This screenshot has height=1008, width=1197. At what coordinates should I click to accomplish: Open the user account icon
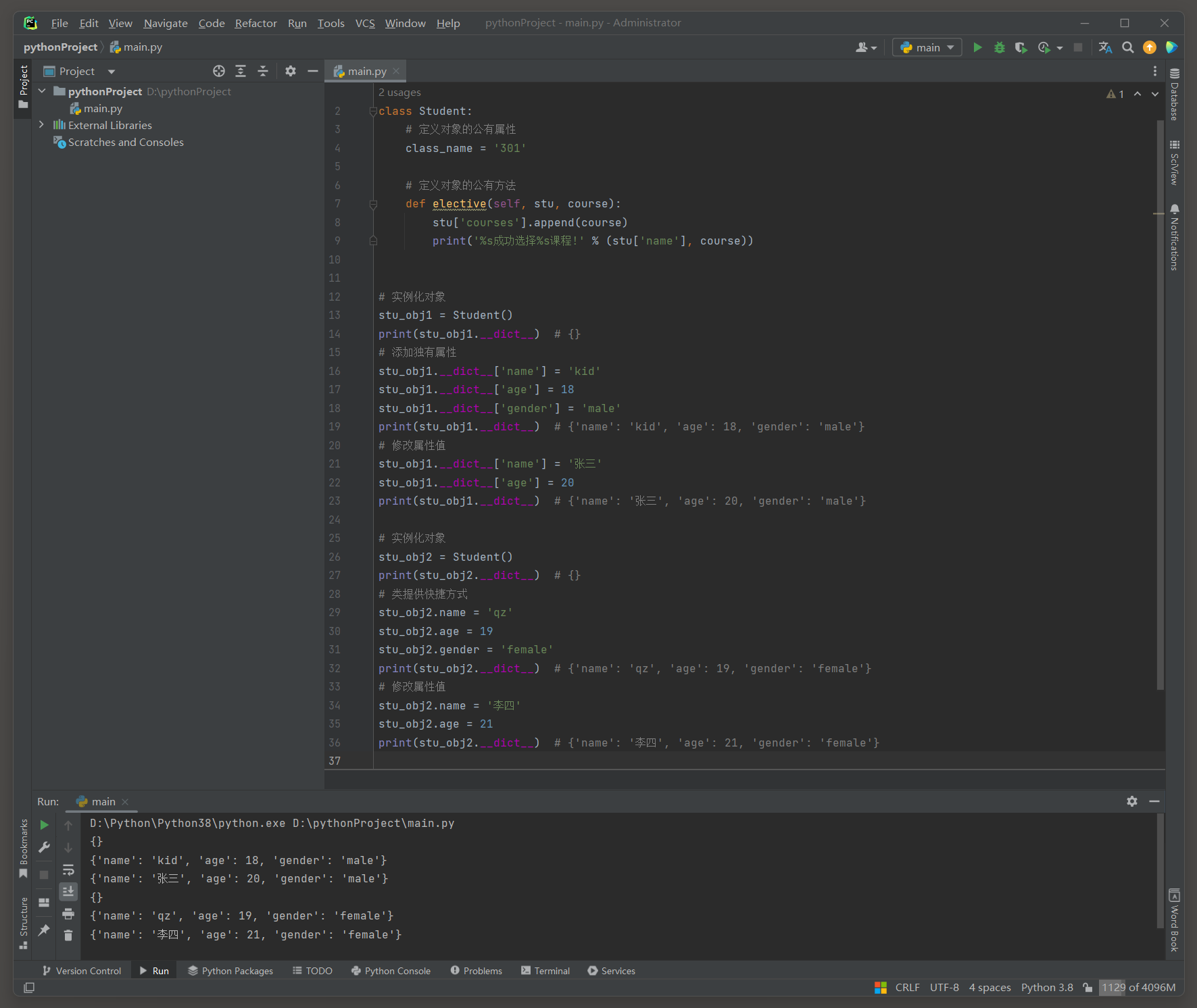point(866,47)
